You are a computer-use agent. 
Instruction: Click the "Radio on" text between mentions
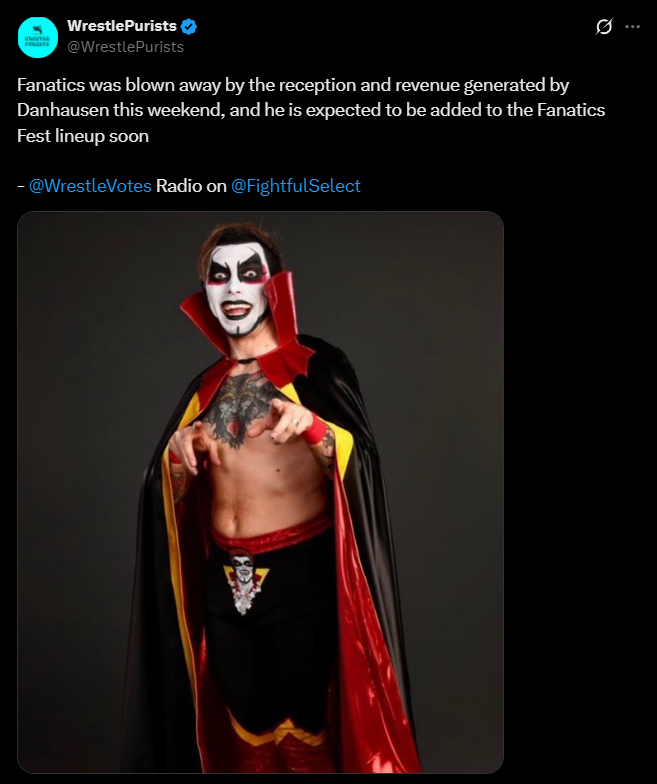click(191, 186)
